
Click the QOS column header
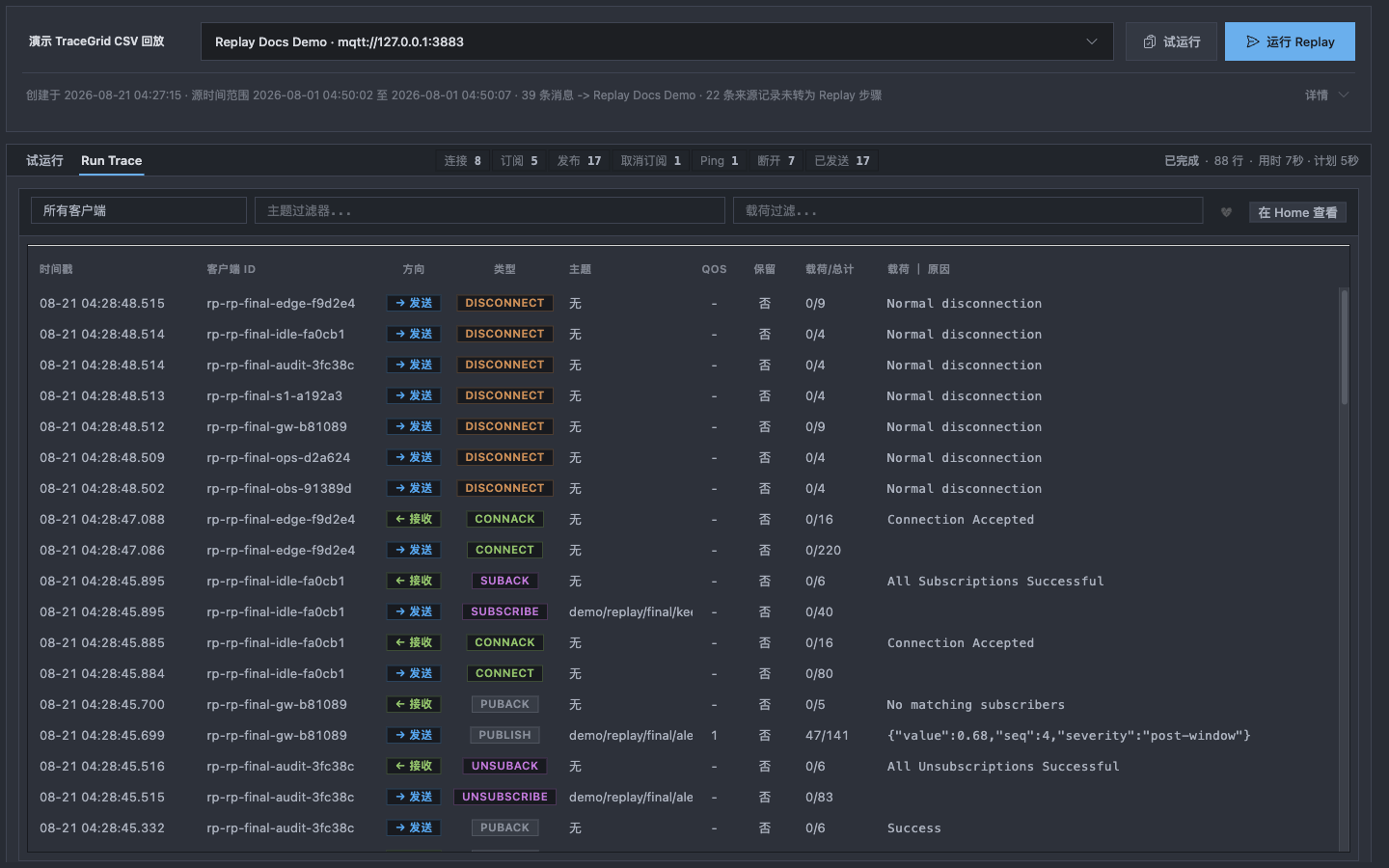(714, 269)
